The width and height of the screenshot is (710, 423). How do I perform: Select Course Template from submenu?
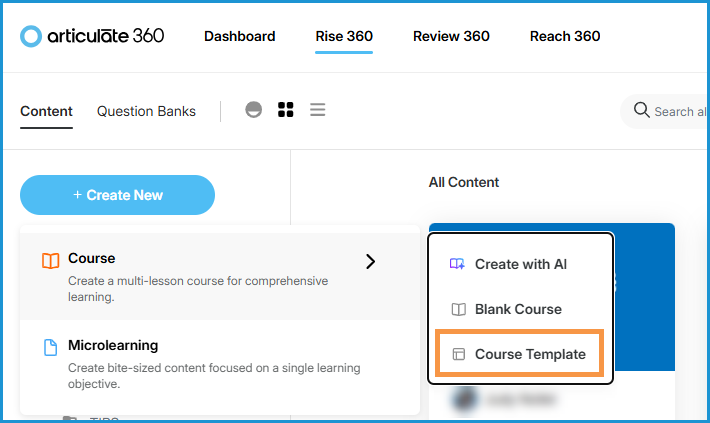click(530, 354)
